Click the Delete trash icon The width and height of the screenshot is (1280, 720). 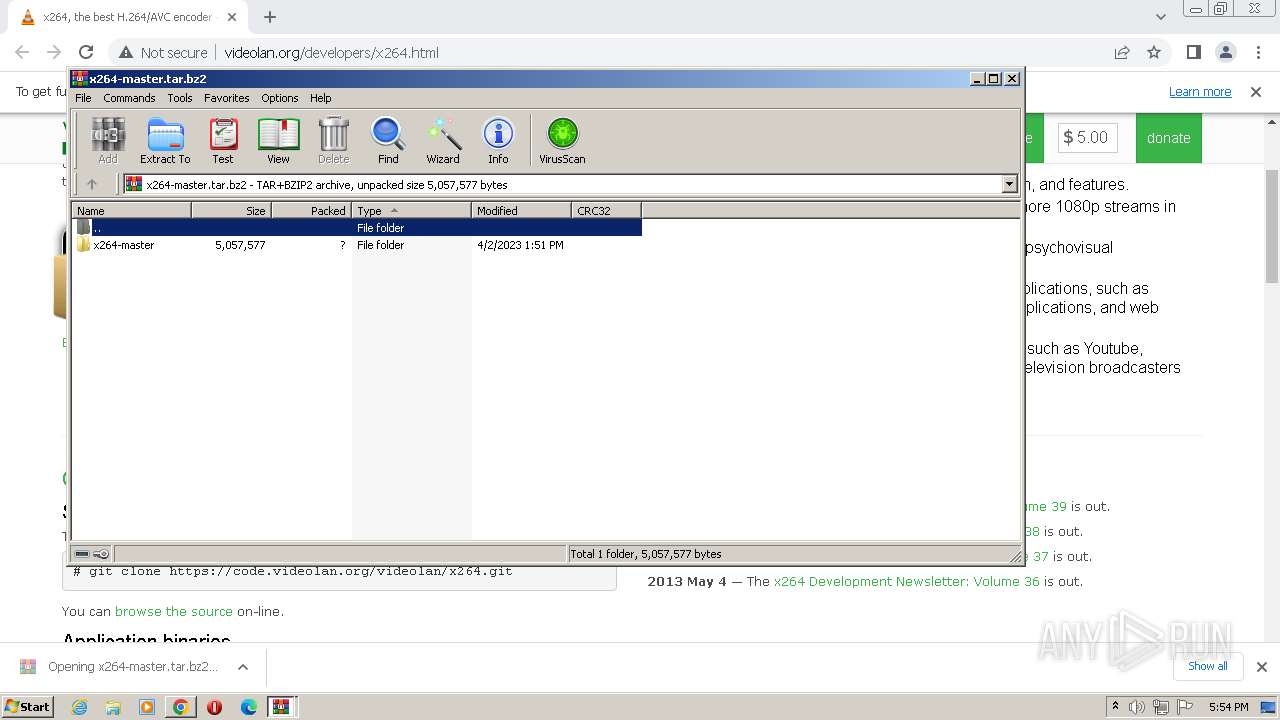pos(333,140)
